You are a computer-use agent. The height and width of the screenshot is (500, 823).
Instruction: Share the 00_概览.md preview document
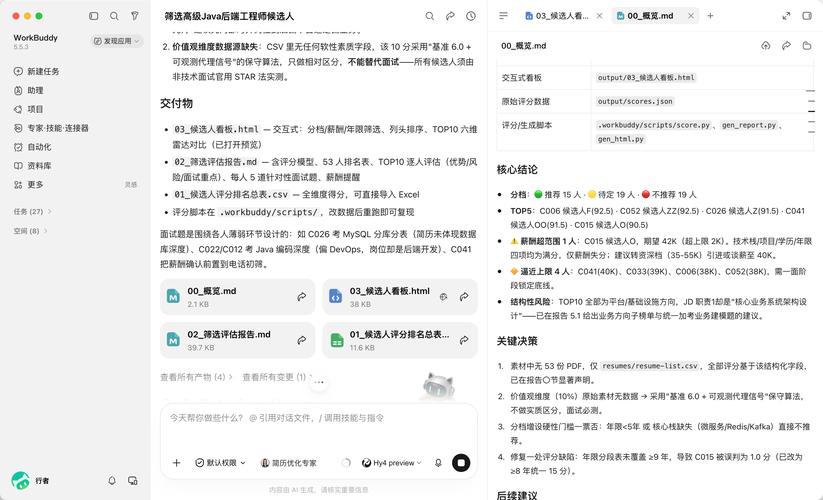click(x=786, y=46)
